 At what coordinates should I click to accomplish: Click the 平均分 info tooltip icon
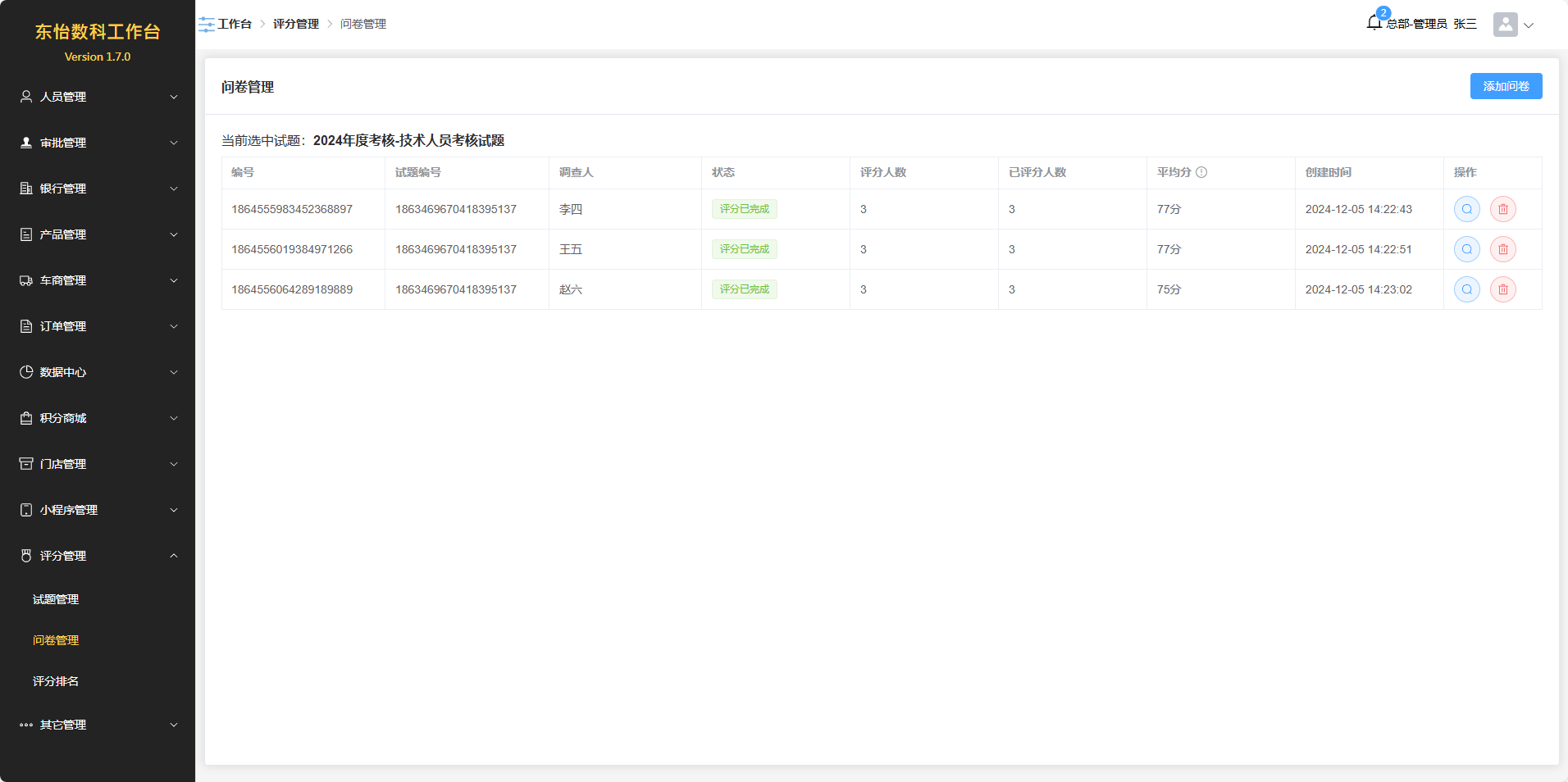[1201, 172]
